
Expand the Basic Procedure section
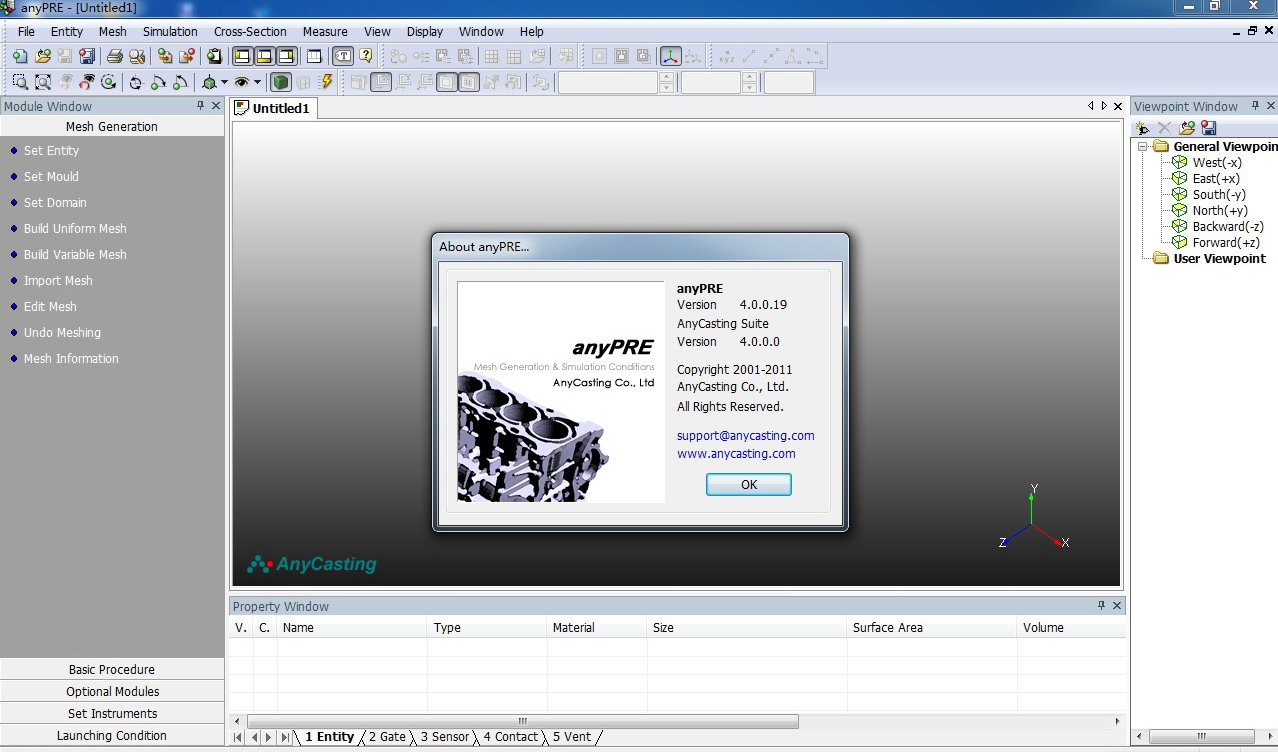(x=112, y=670)
